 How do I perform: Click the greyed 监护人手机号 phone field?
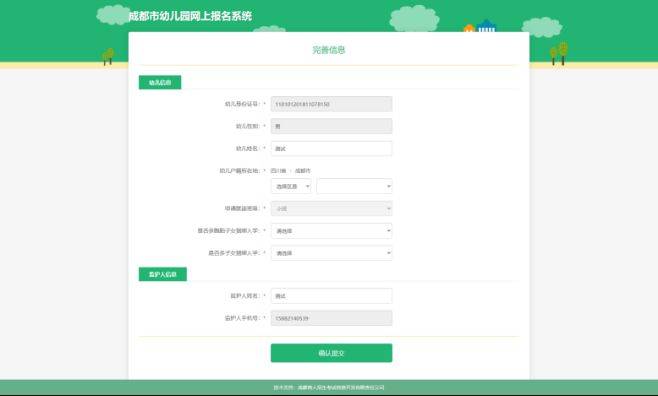pyautogui.click(x=331, y=318)
